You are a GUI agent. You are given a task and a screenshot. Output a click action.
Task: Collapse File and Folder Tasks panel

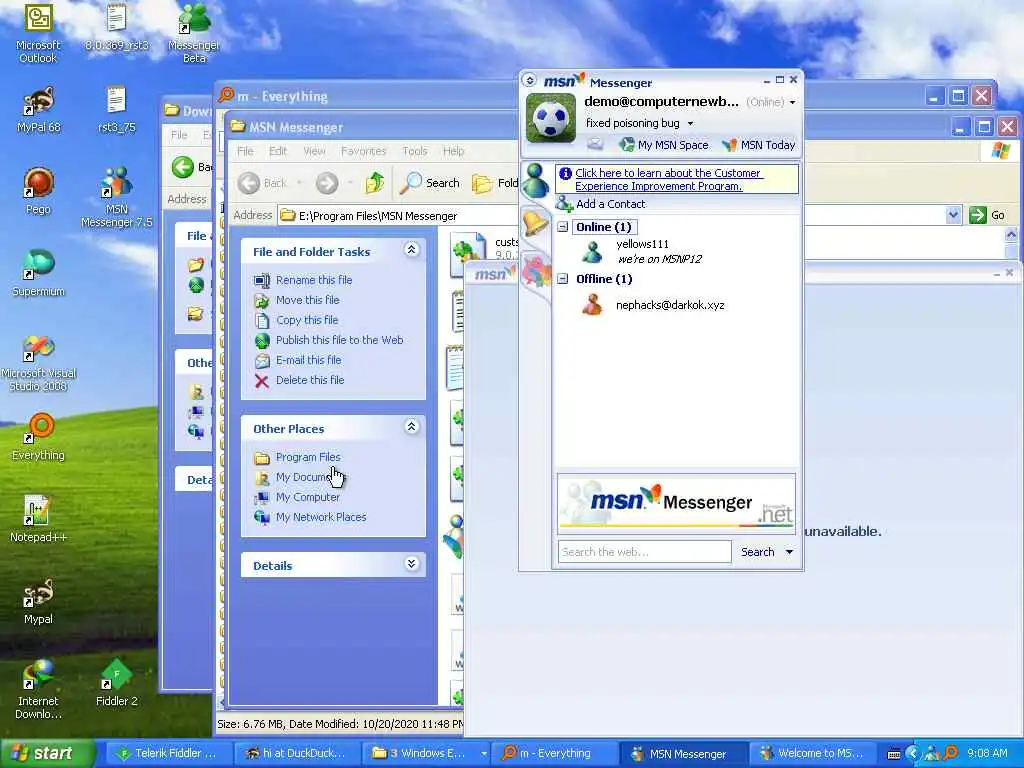[411, 249]
